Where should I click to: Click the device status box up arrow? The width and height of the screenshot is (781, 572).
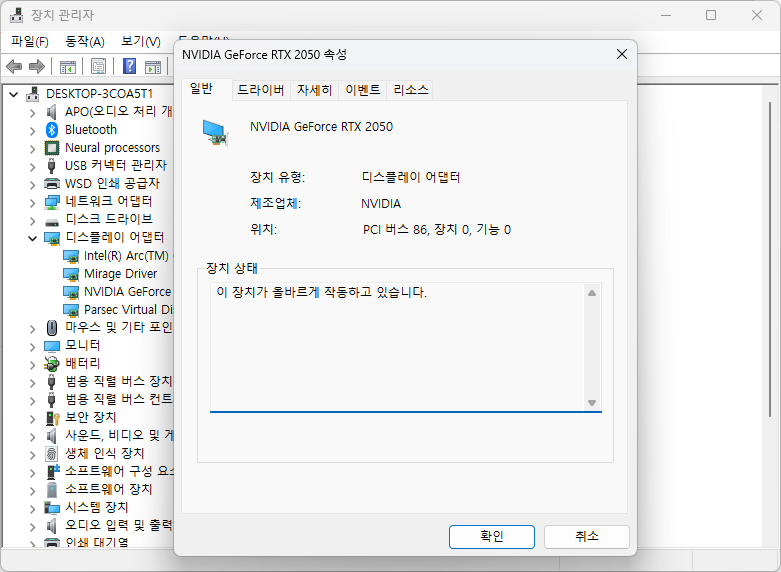pyautogui.click(x=592, y=293)
